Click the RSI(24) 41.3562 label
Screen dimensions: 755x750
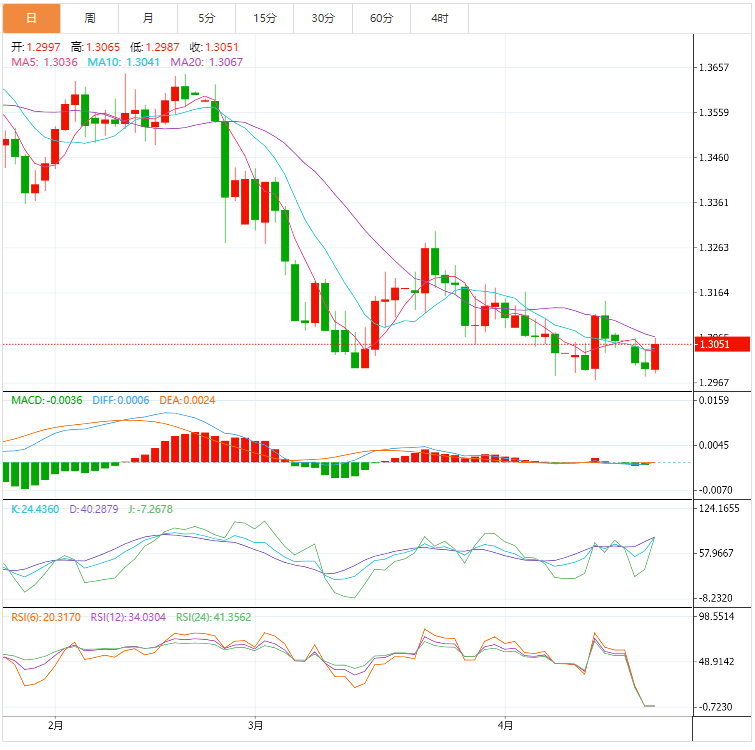click(x=213, y=617)
